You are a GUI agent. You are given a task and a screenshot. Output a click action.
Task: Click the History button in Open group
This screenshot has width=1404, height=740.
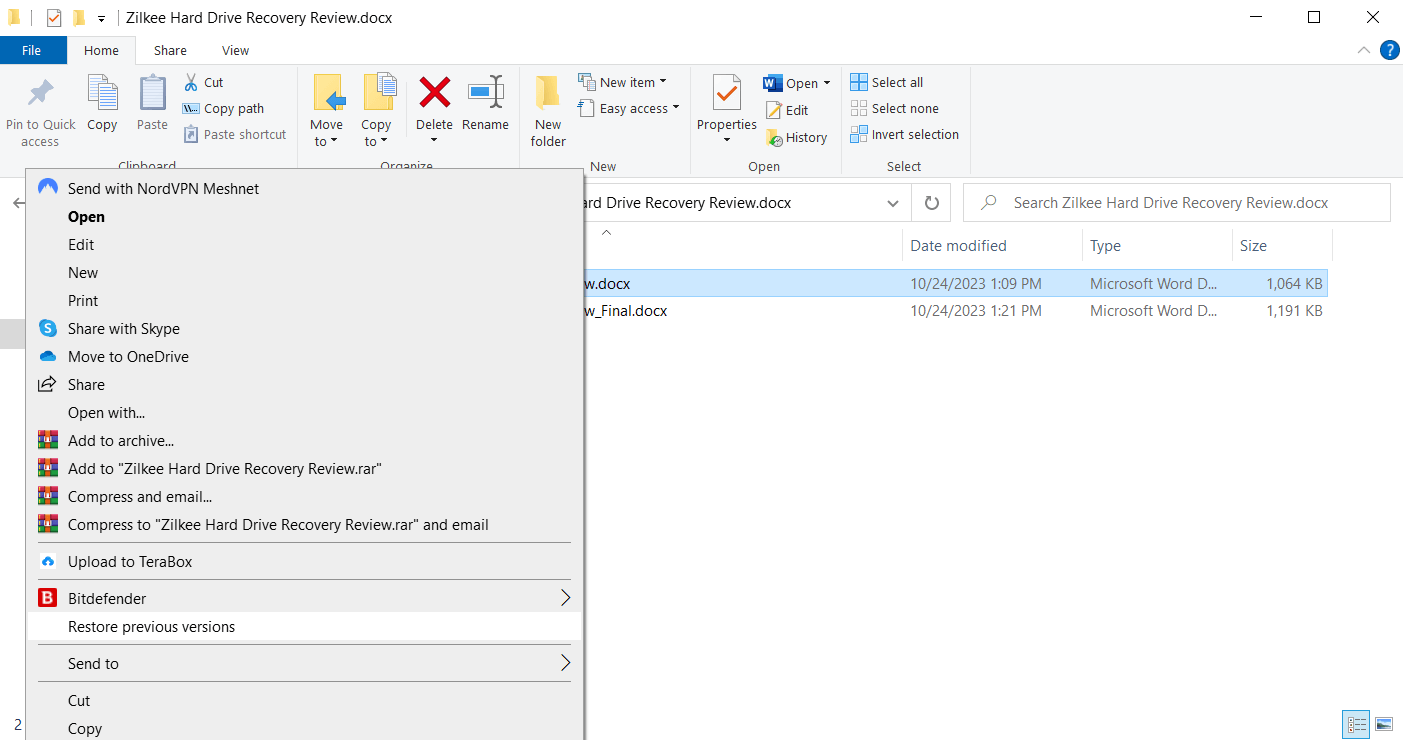[797, 137]
